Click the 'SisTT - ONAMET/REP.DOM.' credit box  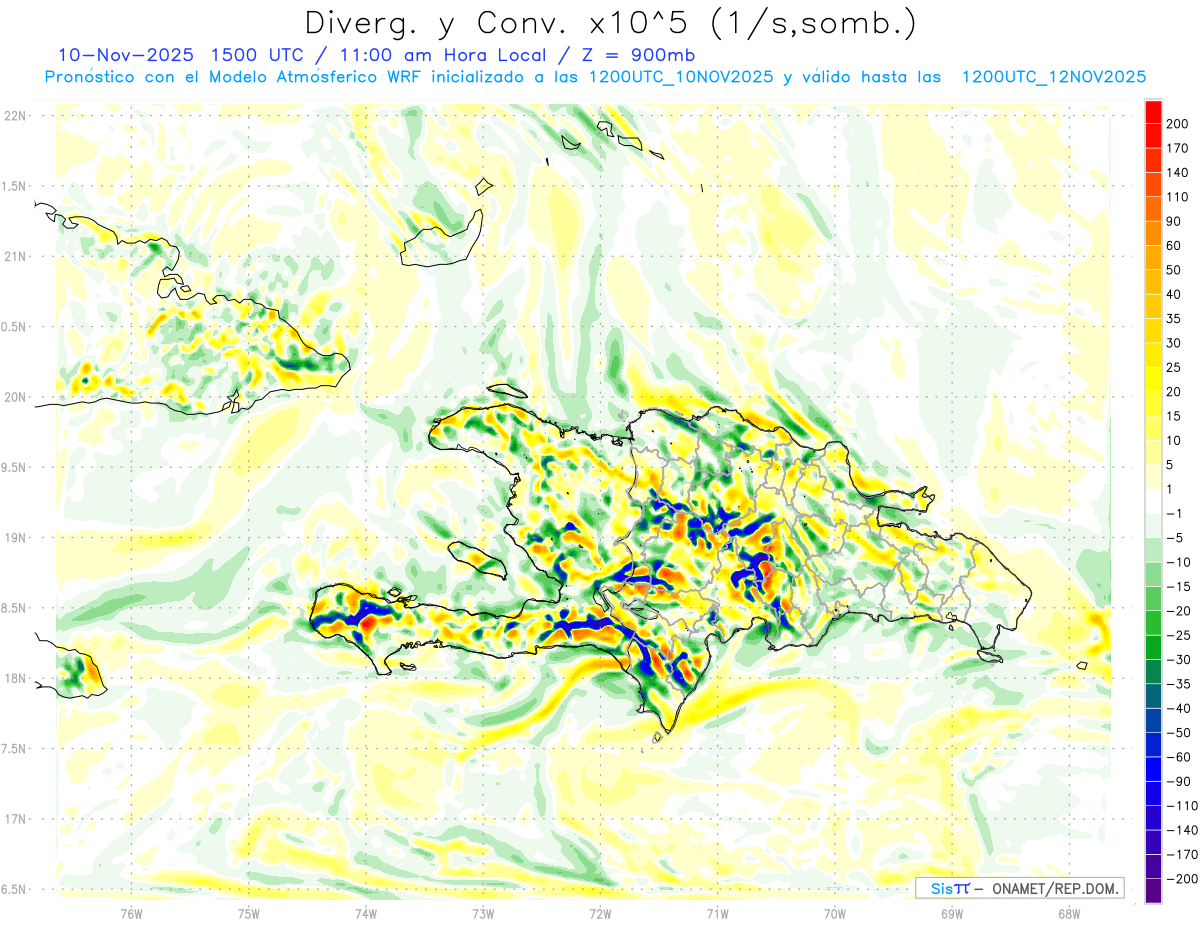tap(1019, 888)
